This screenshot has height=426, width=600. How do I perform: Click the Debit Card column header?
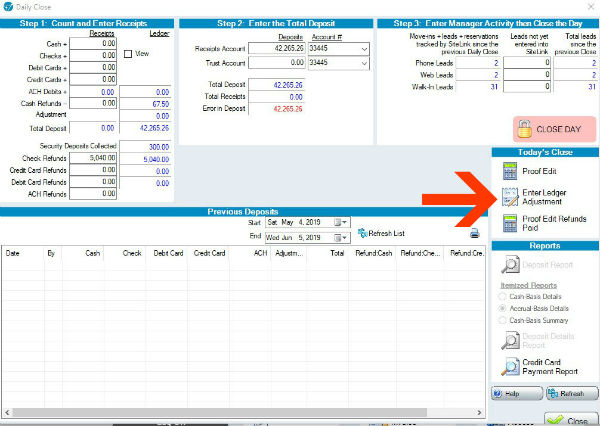[x=166, y=253]
